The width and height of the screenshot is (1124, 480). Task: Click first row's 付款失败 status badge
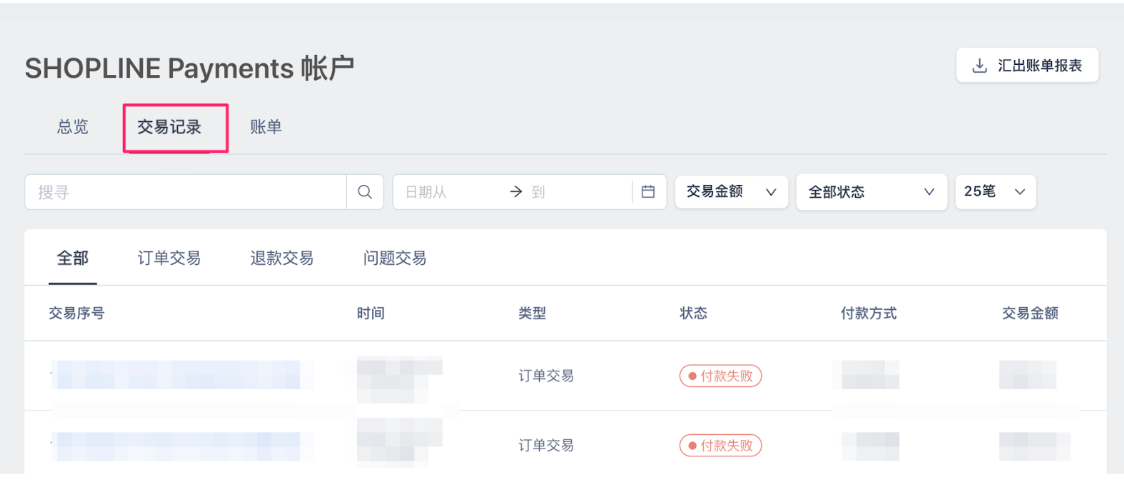point(720,375)
